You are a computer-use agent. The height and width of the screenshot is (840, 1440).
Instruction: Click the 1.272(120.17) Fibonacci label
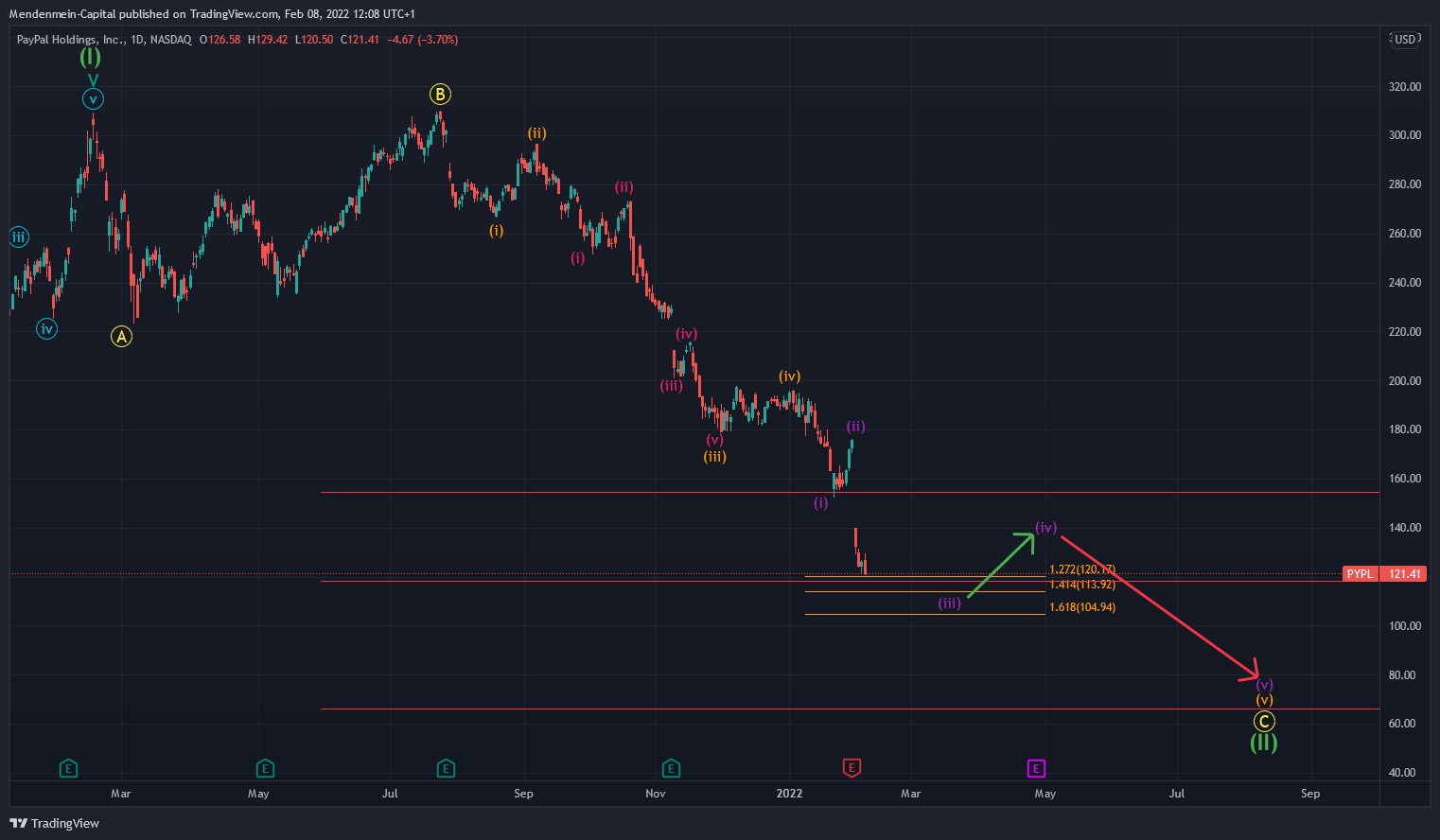(1082, 570)
